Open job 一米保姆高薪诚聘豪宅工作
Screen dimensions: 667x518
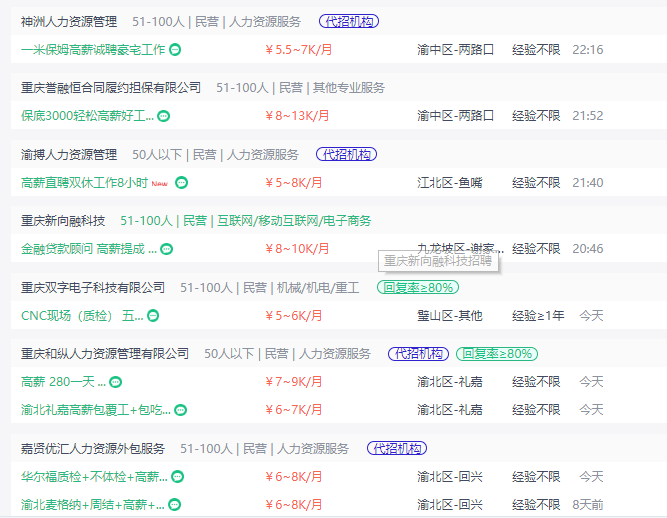coord(93,50)
